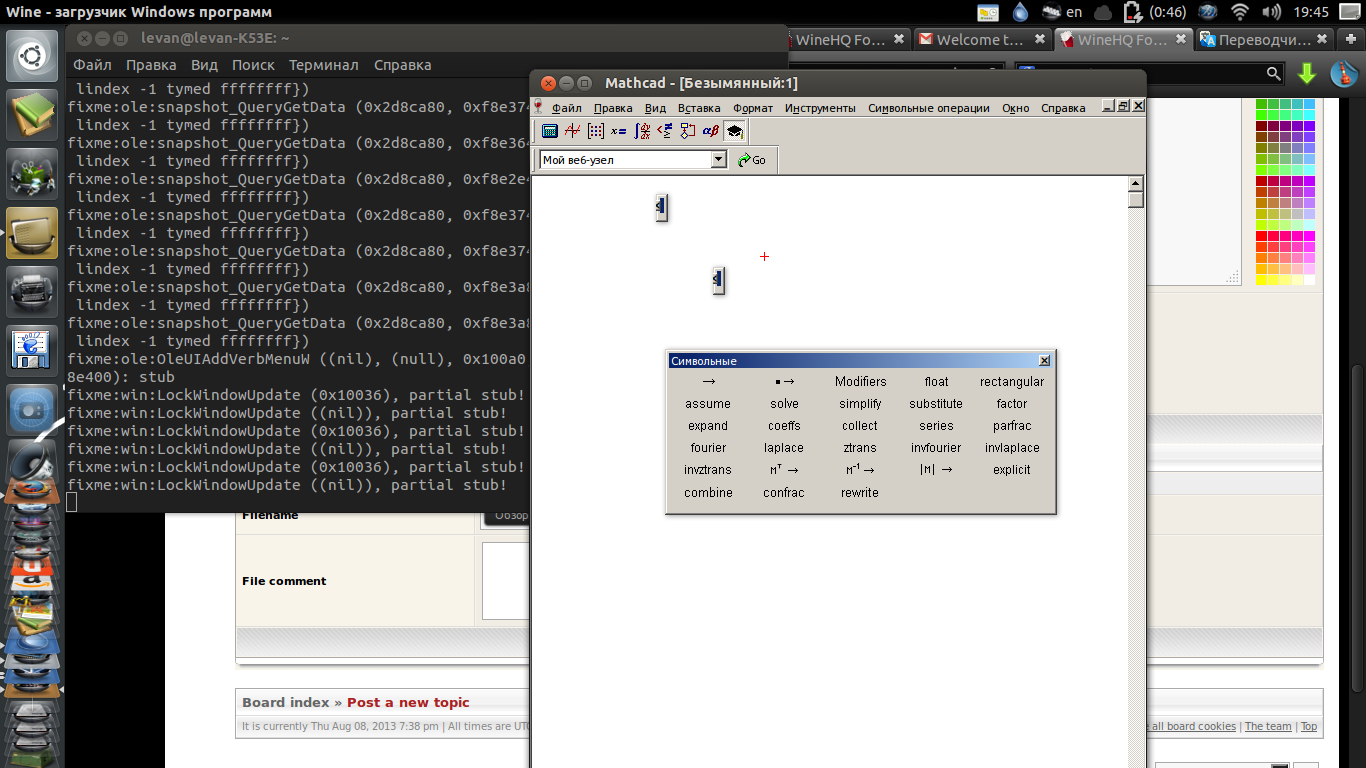Open the Calculus integral toolbar
Image resolution: width=1366 pixels, height=768 pixels.
pyautogui.click(x=642, y=131)
